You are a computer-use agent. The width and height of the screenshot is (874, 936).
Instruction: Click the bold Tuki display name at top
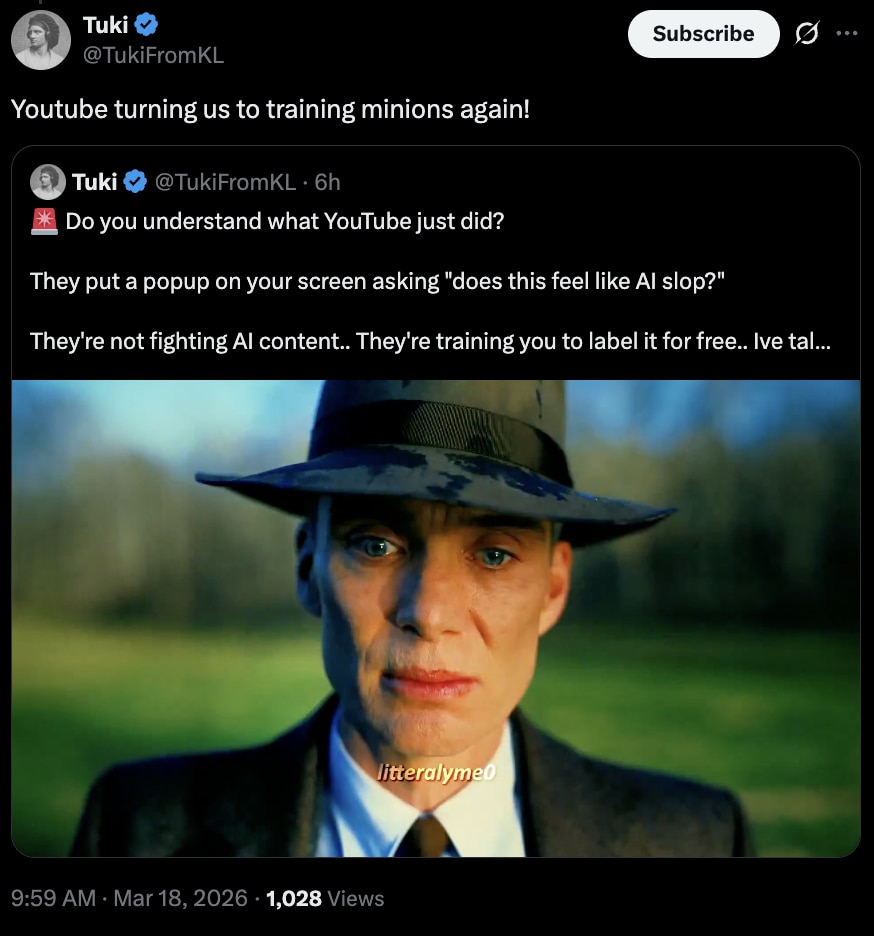(105, 25)
